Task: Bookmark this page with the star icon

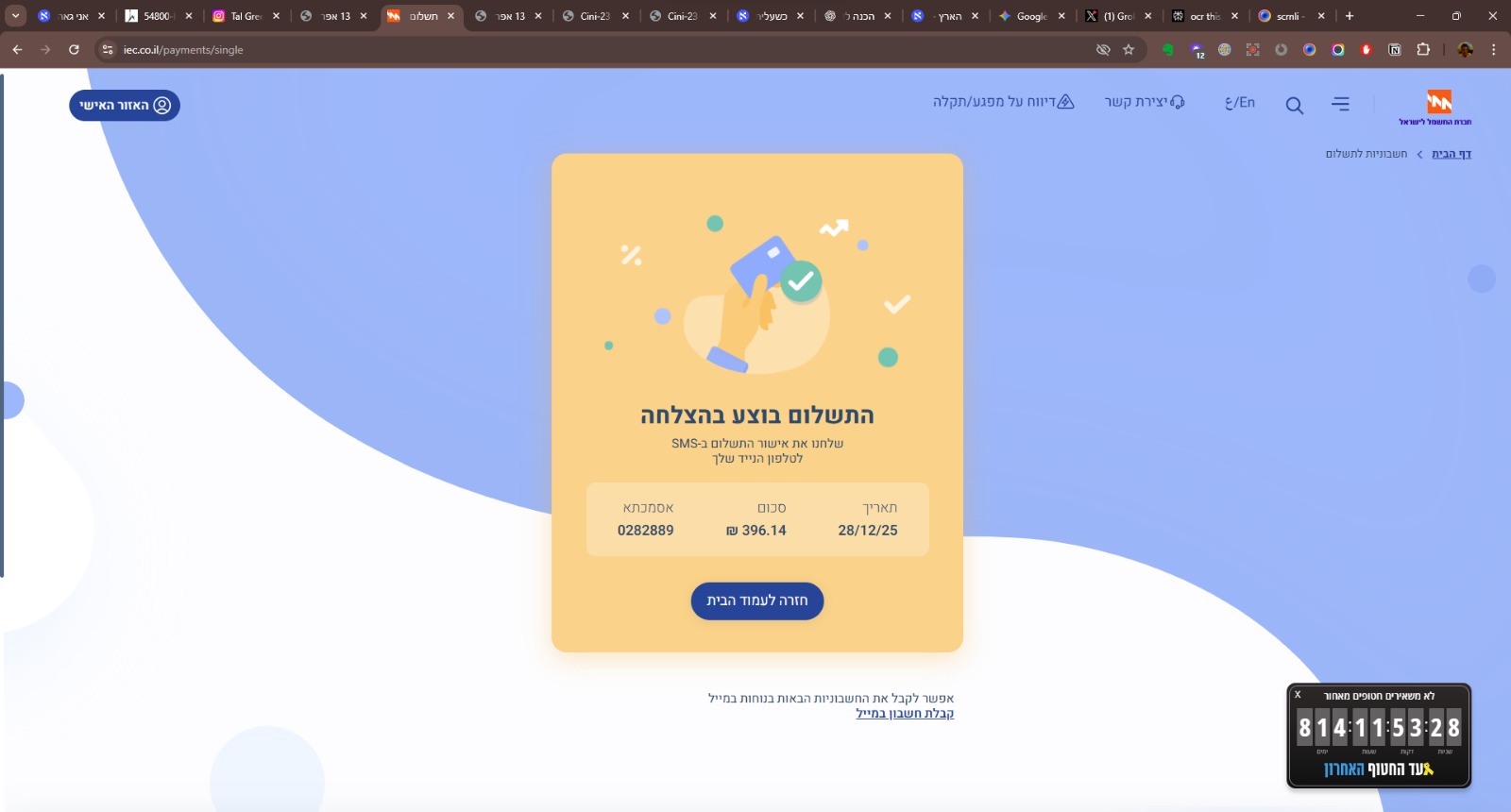Action: pos(1129,50)
